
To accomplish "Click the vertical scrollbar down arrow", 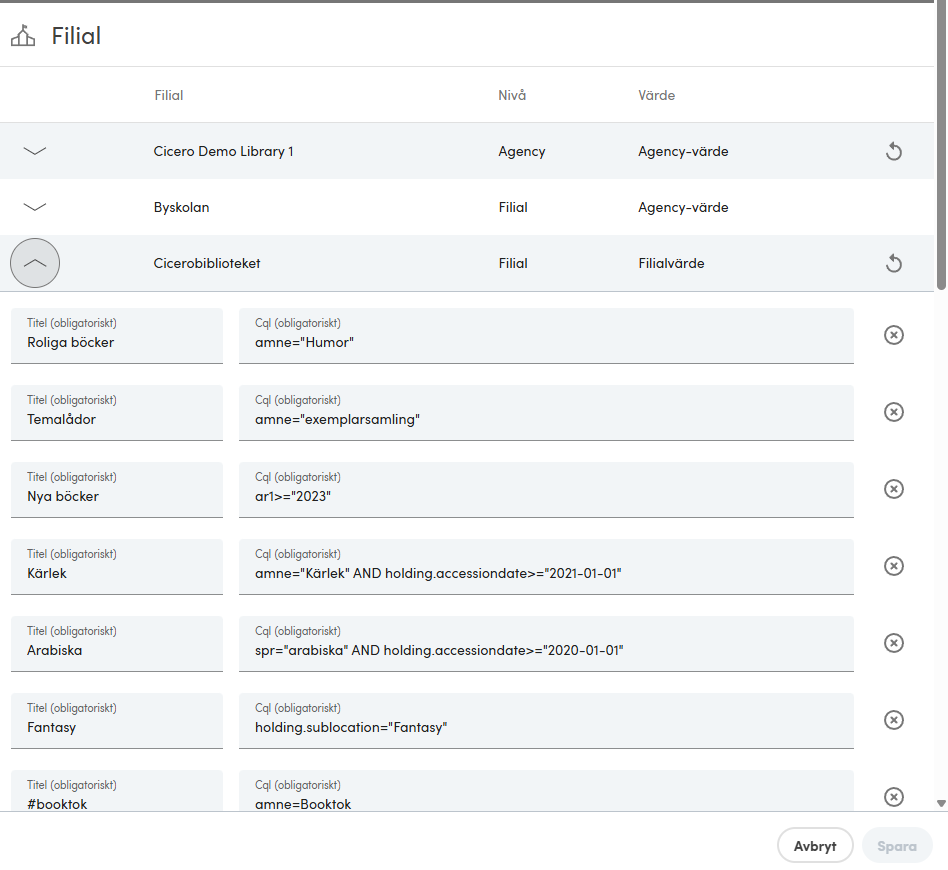I will click(941, 803).
